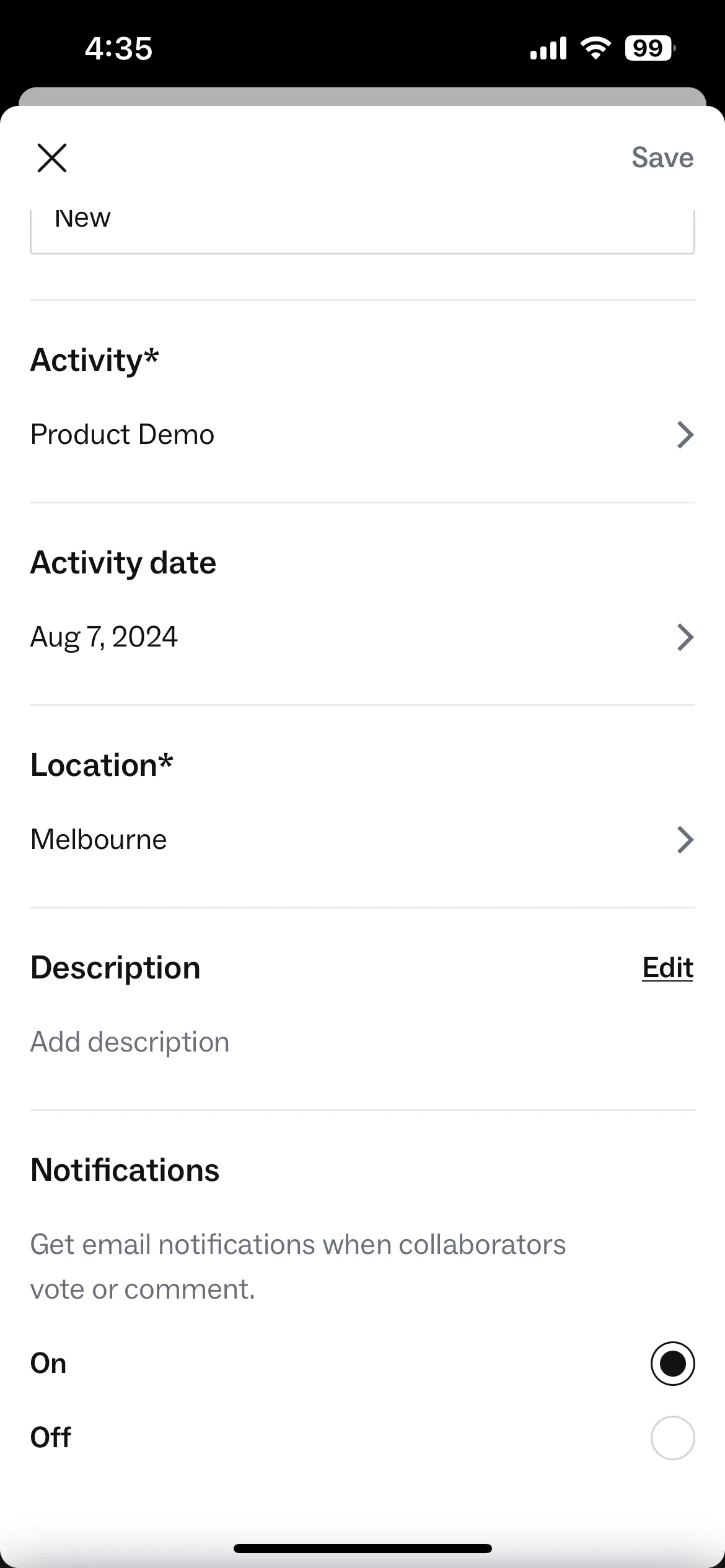This screenshot has width=725, height=1568.
Task: Close the edit sheet with X icon
Action: [x=52, y=158]
